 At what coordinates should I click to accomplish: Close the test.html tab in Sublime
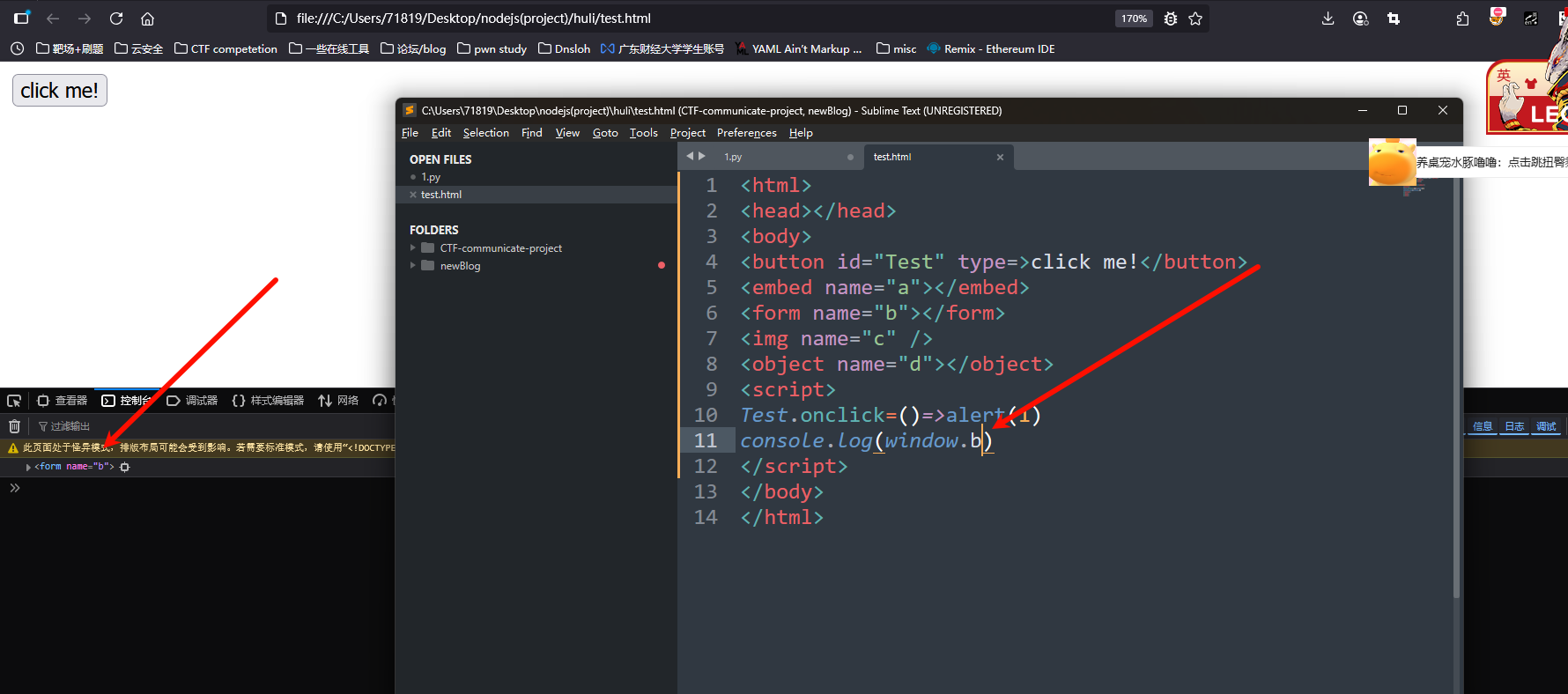click(1000, 157)
